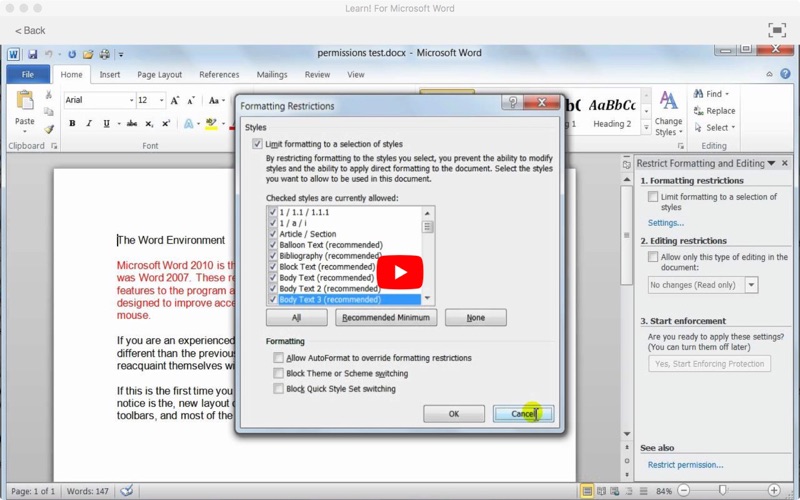Click the Find binoculars icon
Image resolution: width=800 pixels, height=500 pixels.
point(698,94)
